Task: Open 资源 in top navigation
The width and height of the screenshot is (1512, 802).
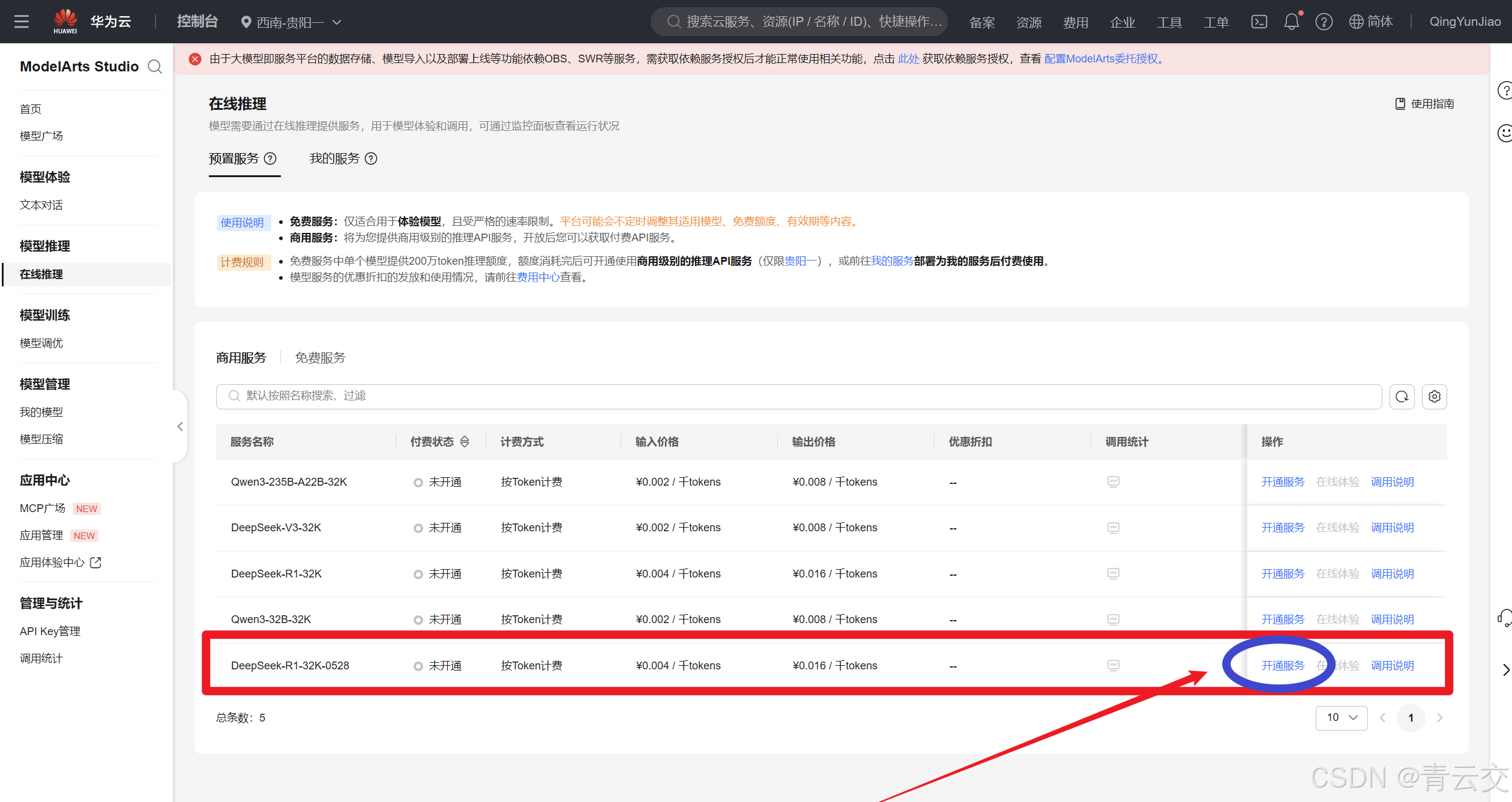Action: 1029,22
